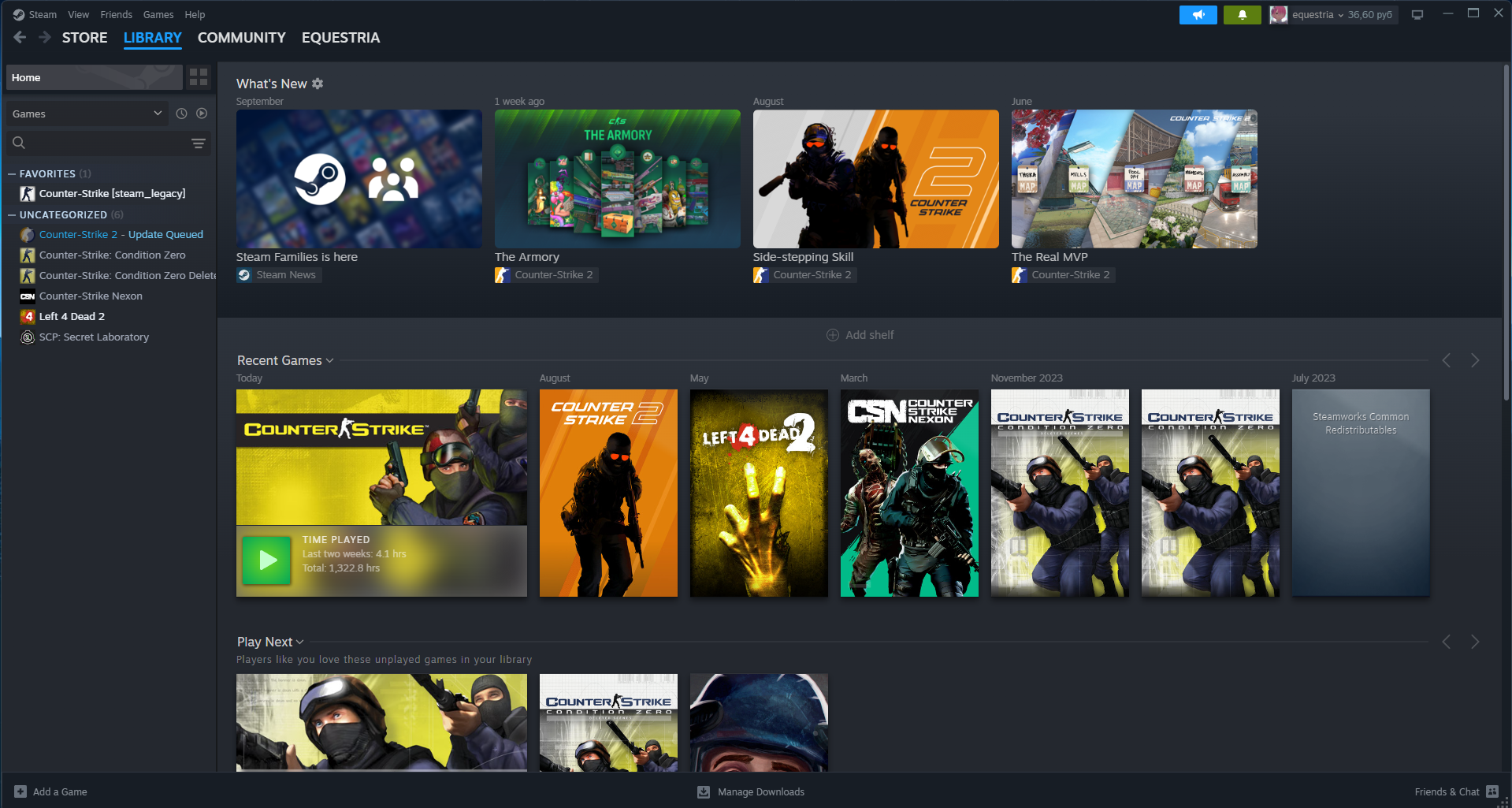Open the Friends menu

click(x=116, y=15)
